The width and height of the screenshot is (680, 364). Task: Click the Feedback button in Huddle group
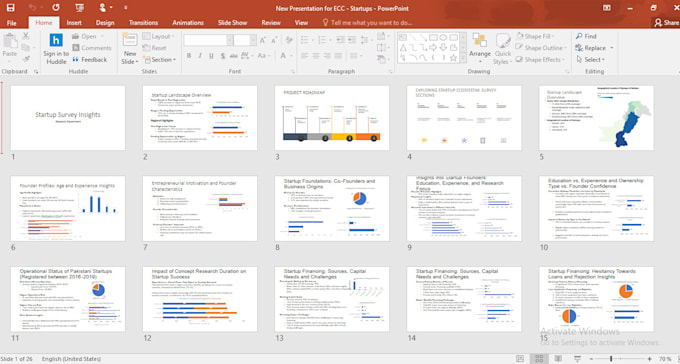(89, 59)
